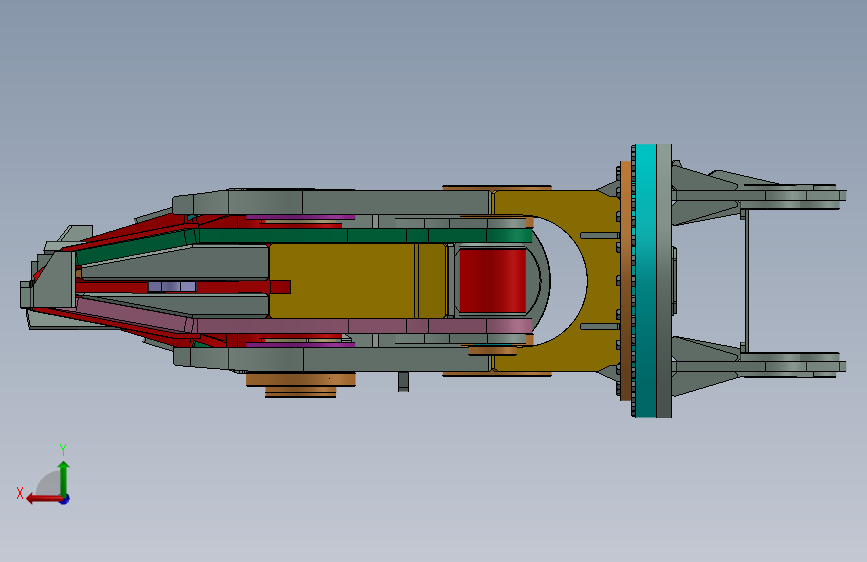867x562 pixels.
Task: Click the green Y axis arrow of the triad
Action: point(64,478)
